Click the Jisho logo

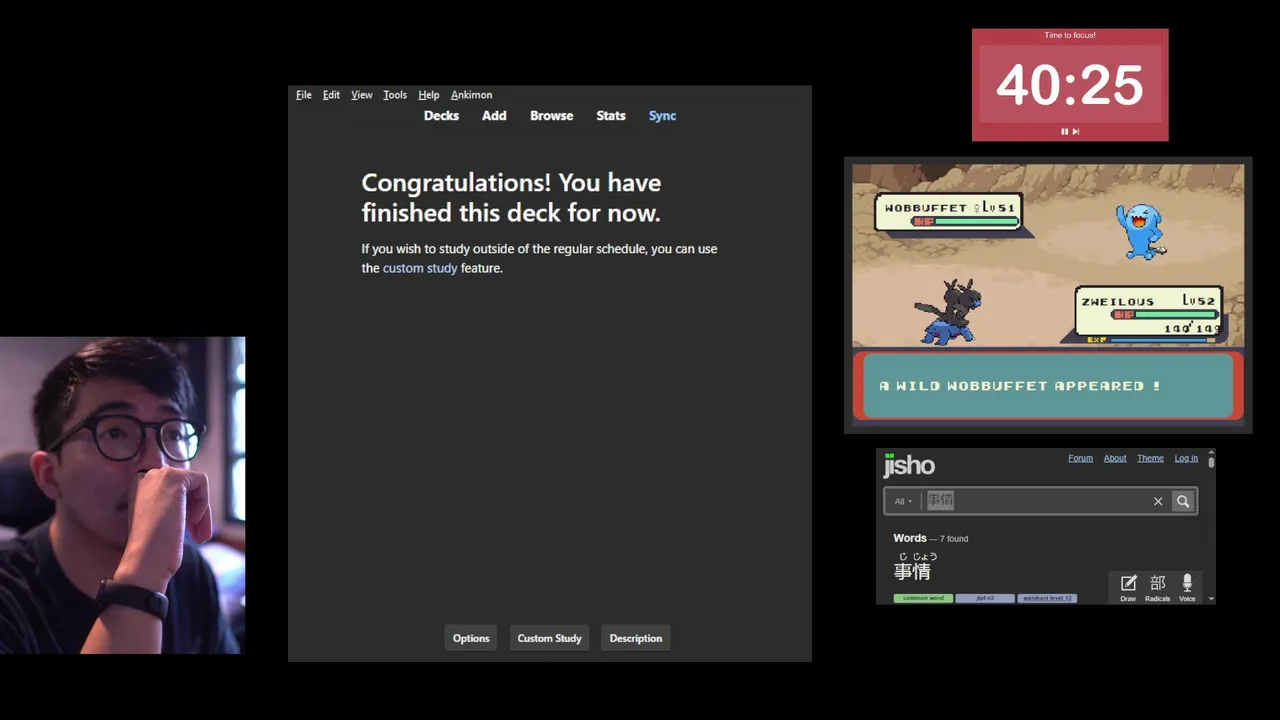pyautogui.click(x=909, y=465)
